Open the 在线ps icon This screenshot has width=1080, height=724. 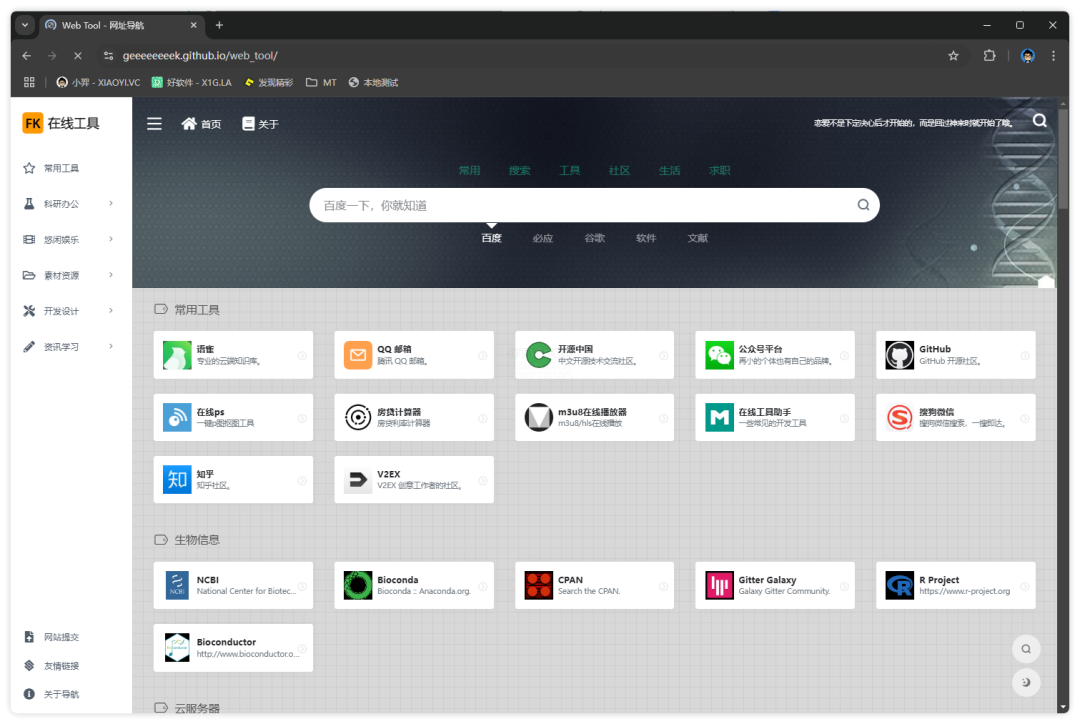[177, 417]
